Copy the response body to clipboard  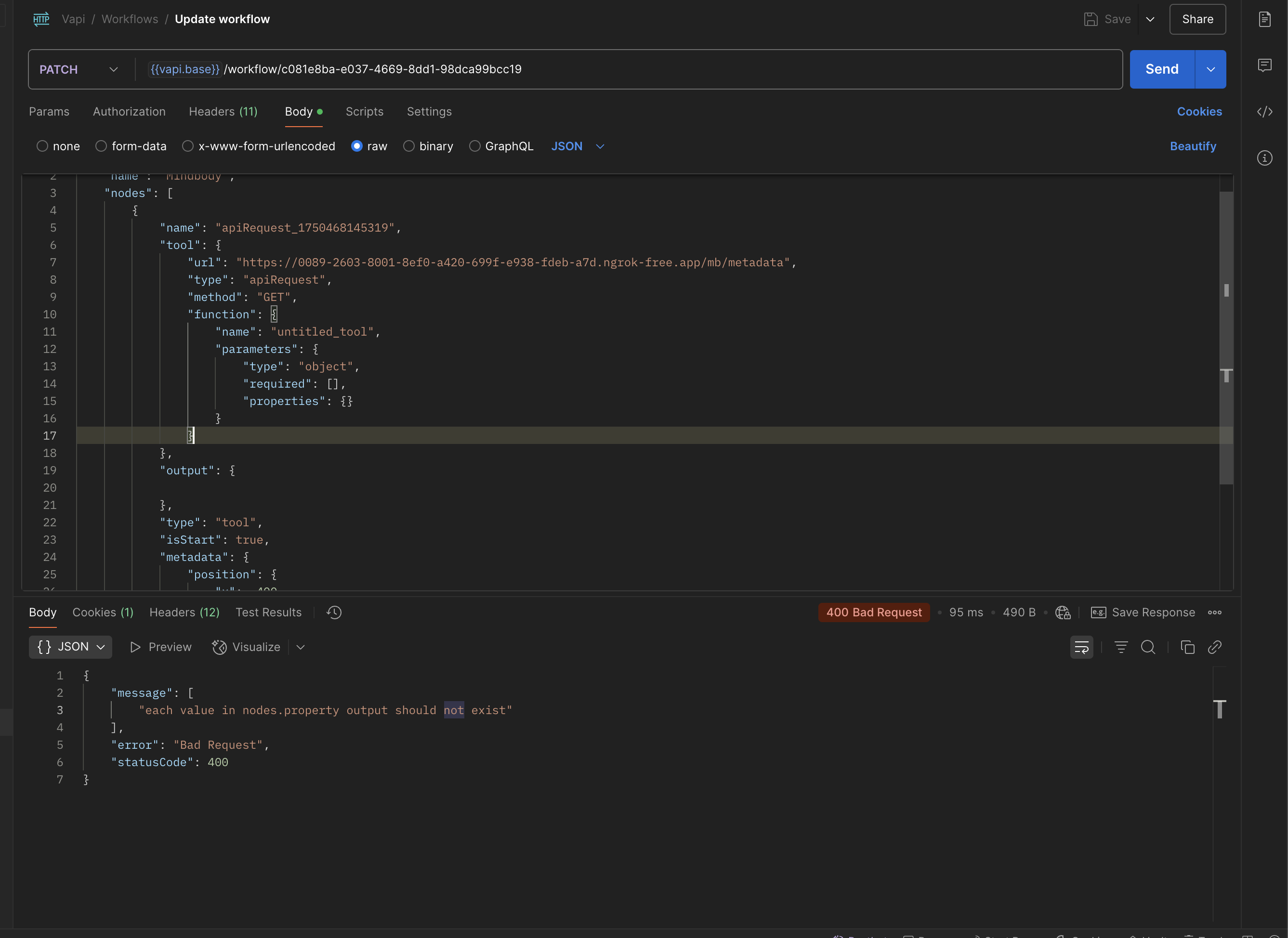1187,647
